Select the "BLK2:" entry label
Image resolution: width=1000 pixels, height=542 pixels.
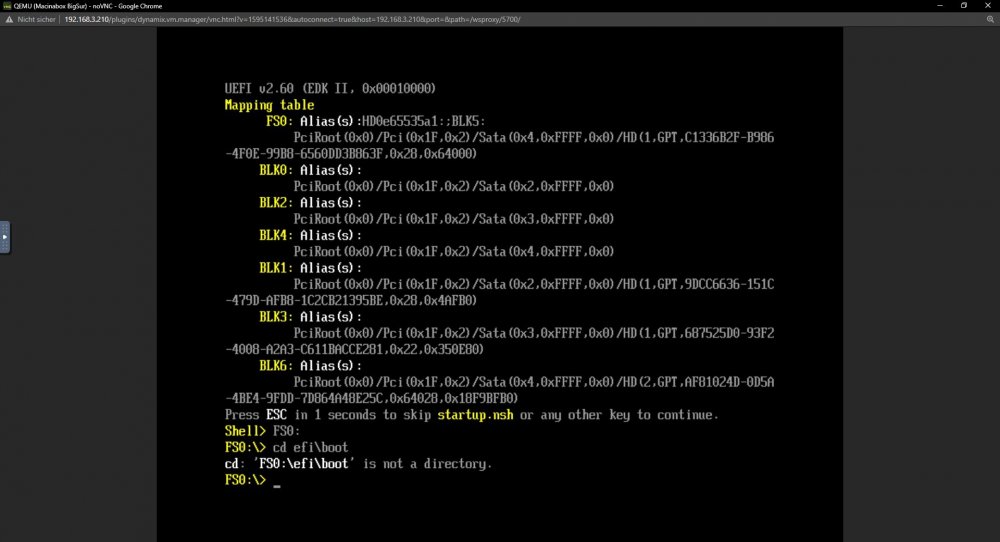(x=276, y=202)
